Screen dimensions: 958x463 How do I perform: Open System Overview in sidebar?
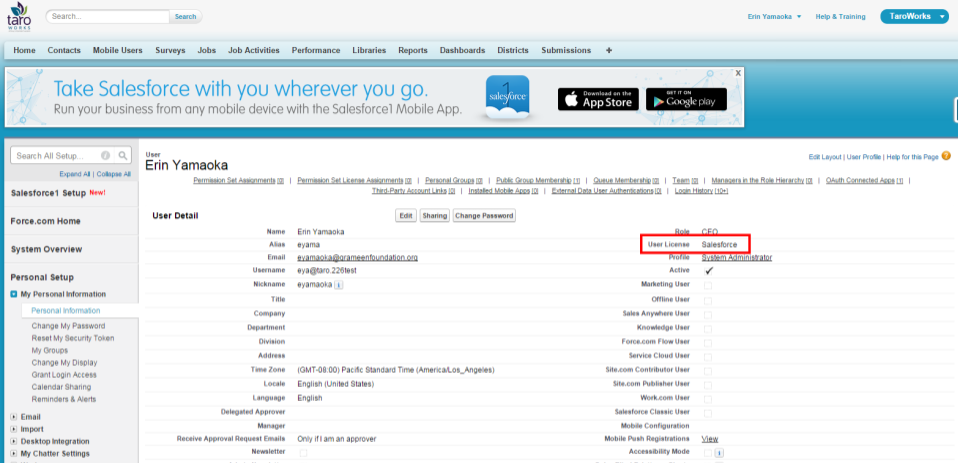point(46,249)
